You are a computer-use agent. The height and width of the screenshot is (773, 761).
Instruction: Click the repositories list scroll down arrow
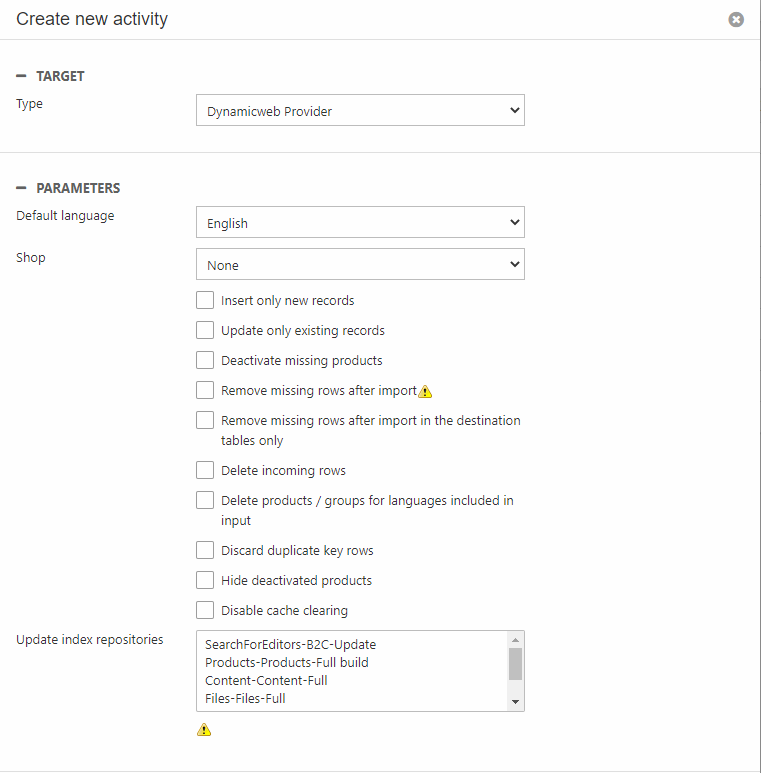pyautogui.click(x=515, y=702)
